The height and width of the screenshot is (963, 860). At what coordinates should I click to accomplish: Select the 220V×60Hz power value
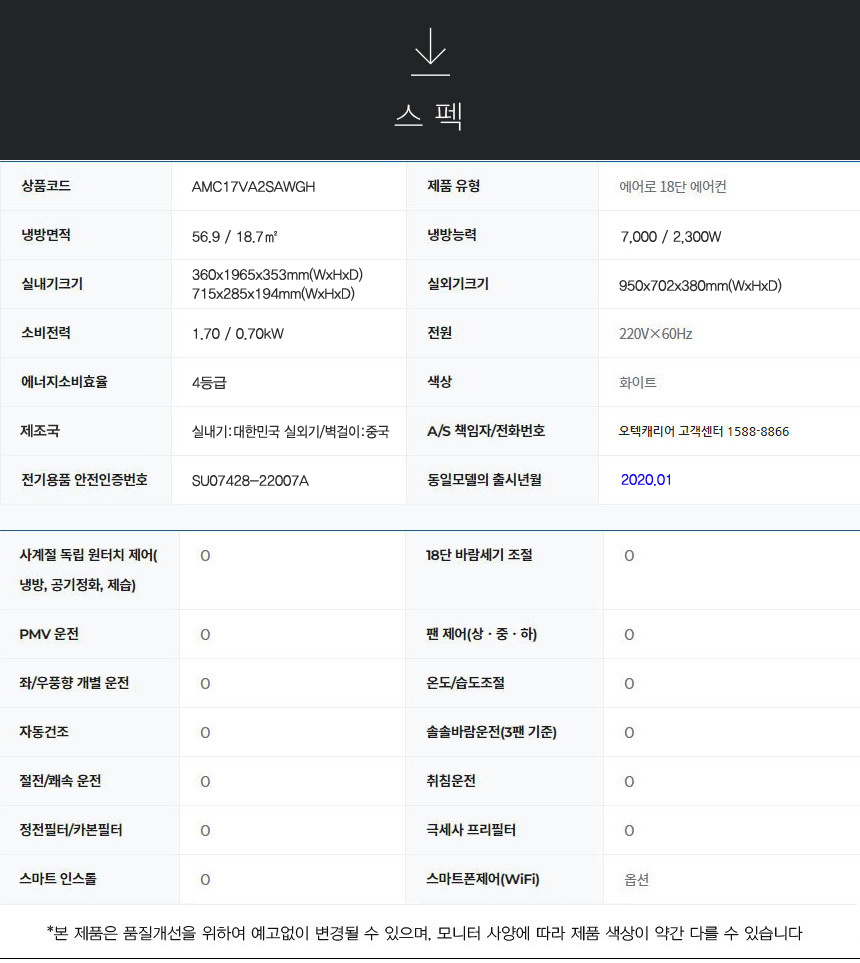click(x=655, y=334)
